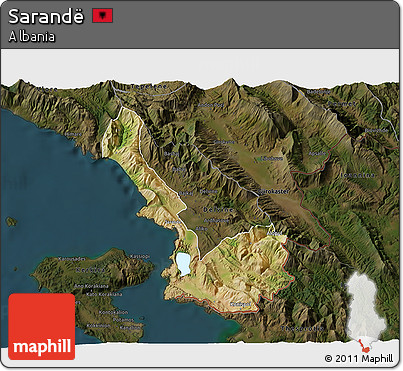The width and height of the screenshot is (403, 371).
Task: Click the Albania subtitle text
Action: pyautogui.click(x=32, y=36)
